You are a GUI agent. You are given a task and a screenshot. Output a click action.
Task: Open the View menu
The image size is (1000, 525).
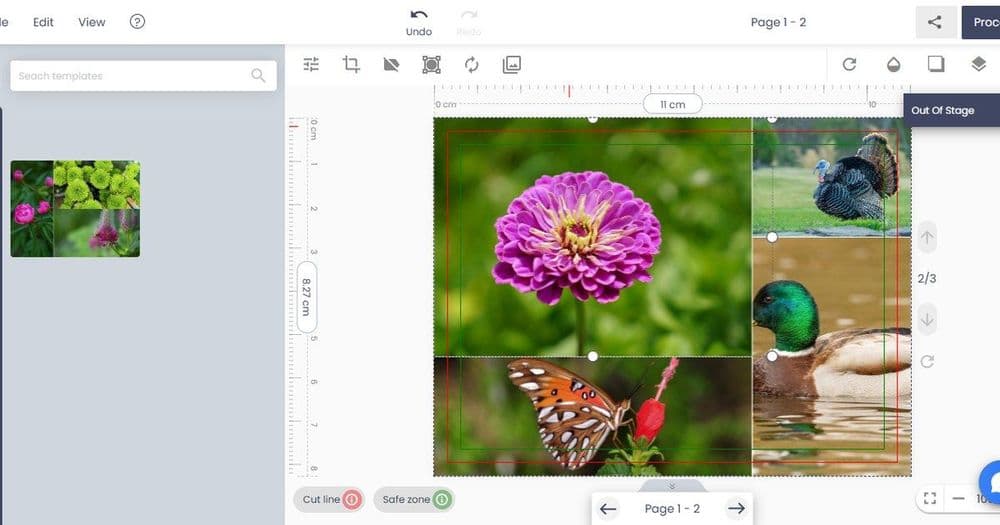pos(92,22)
